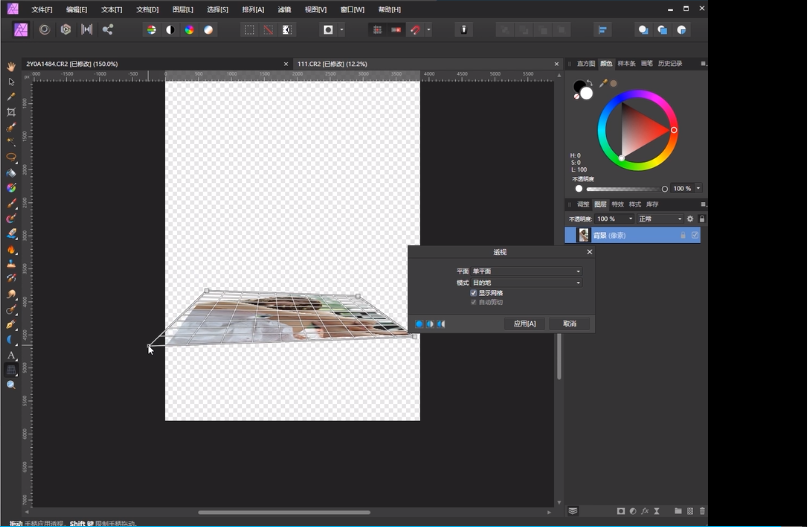
Task: Select the Artistic Text tool
Action: click(x=11, y=355)
